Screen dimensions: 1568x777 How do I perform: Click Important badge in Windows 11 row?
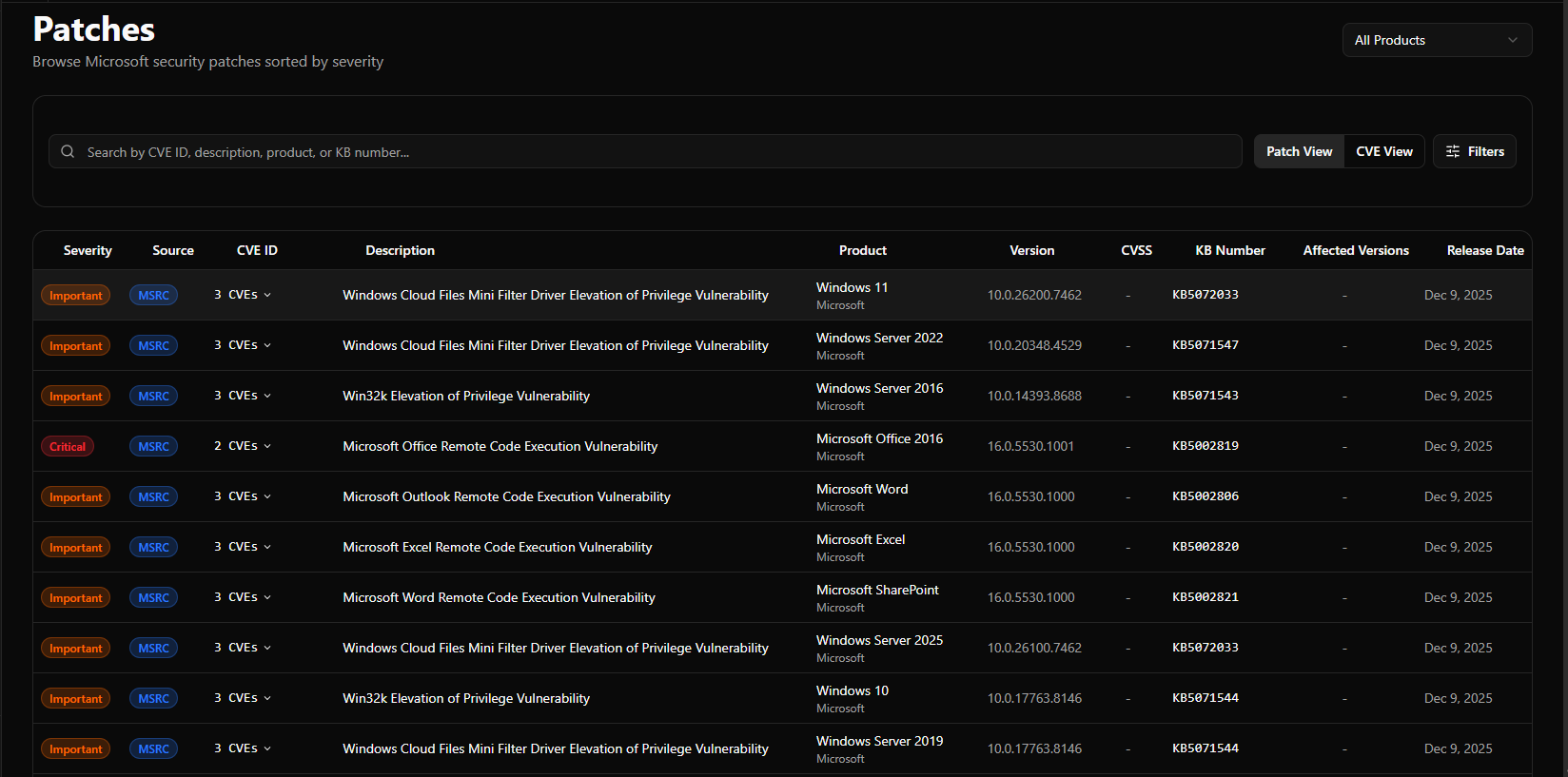(75, 296)
